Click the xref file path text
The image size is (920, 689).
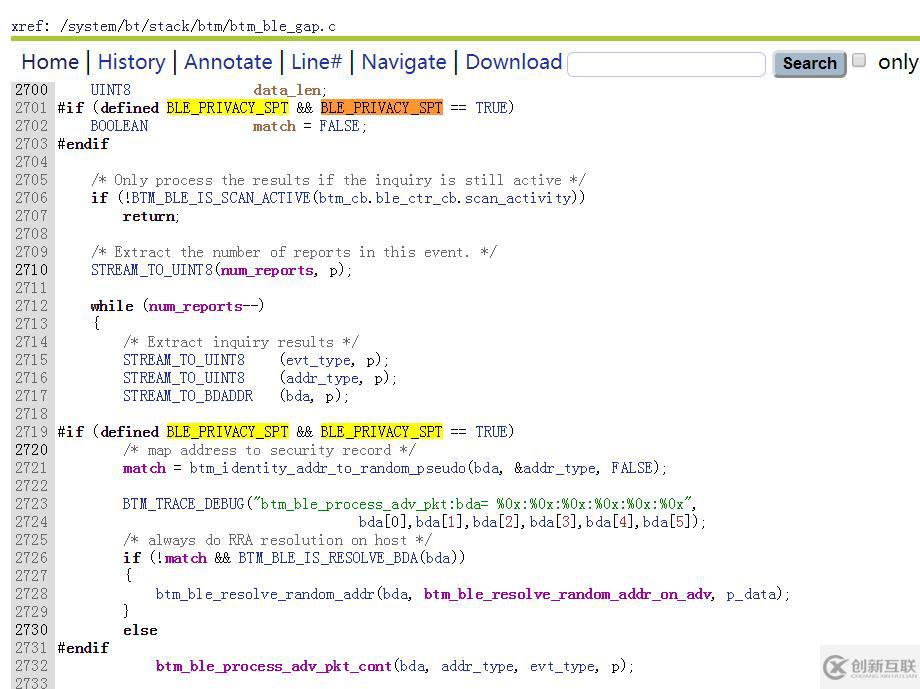(x=198, y=26)
